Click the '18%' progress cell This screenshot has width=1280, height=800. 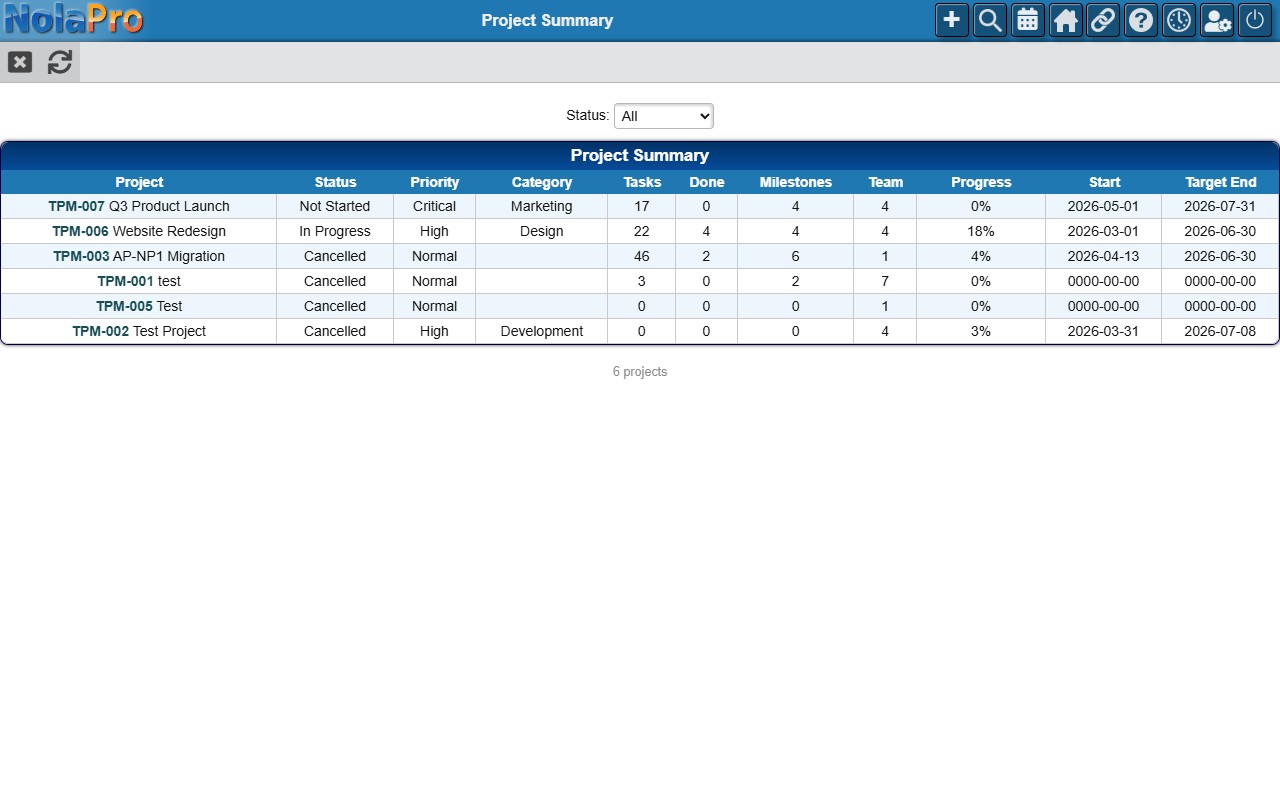click(981, 231)
